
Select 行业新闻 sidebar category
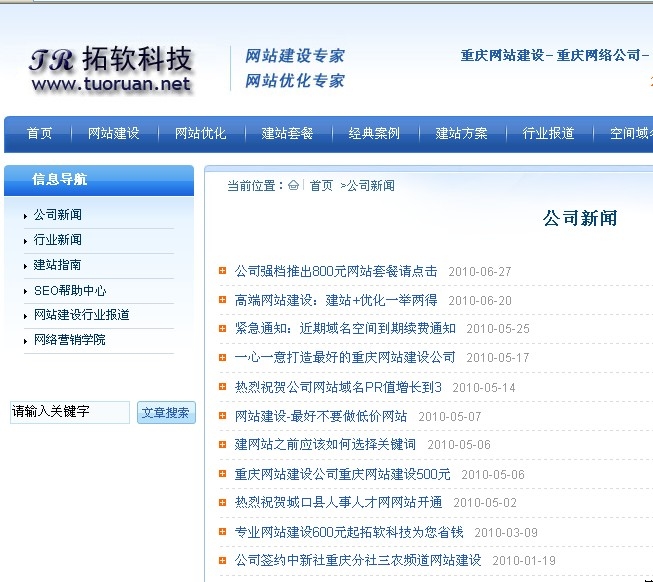57,240
